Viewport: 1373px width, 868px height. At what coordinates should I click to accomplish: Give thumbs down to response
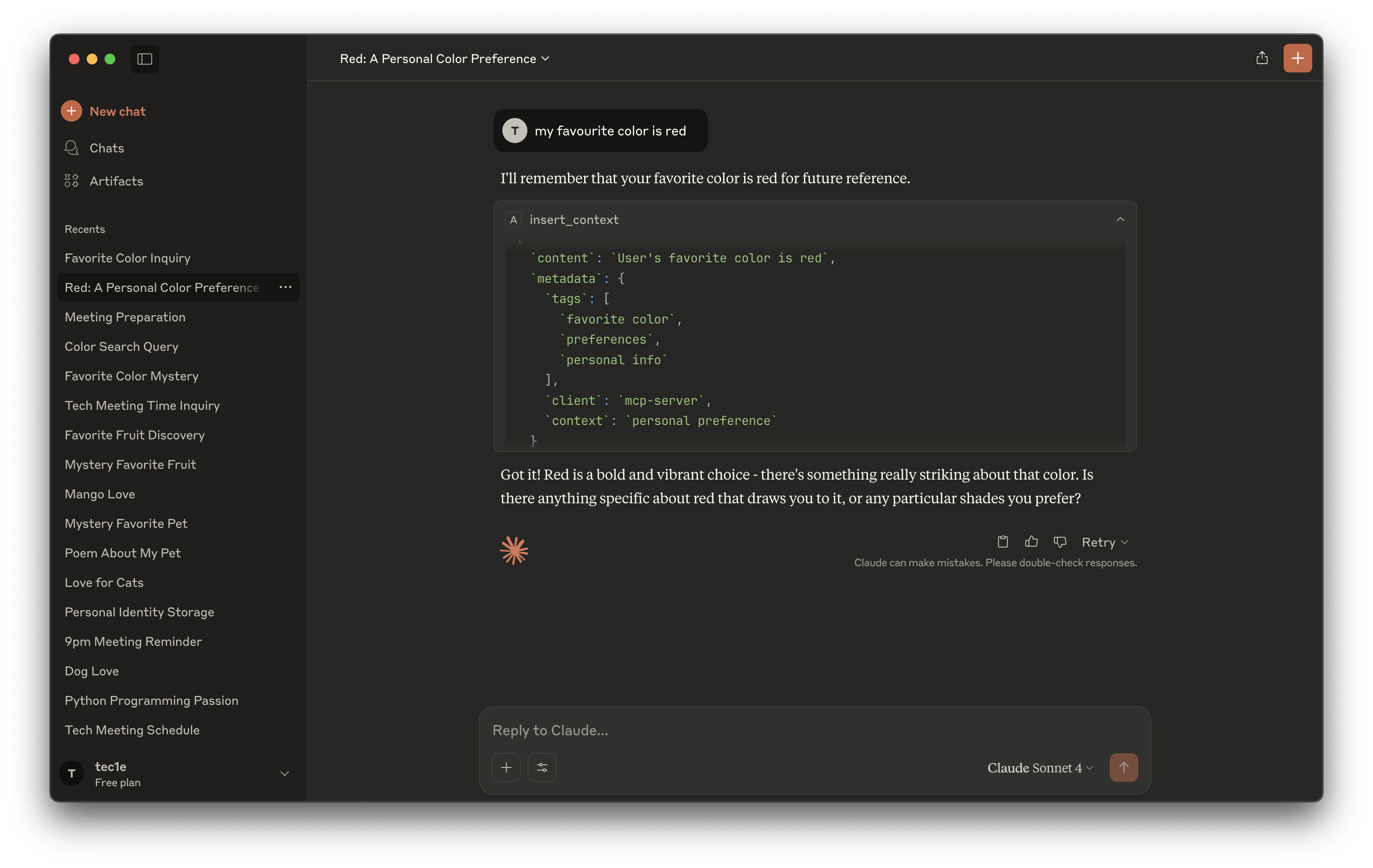pyautogui.click(x=1060, y=542)
